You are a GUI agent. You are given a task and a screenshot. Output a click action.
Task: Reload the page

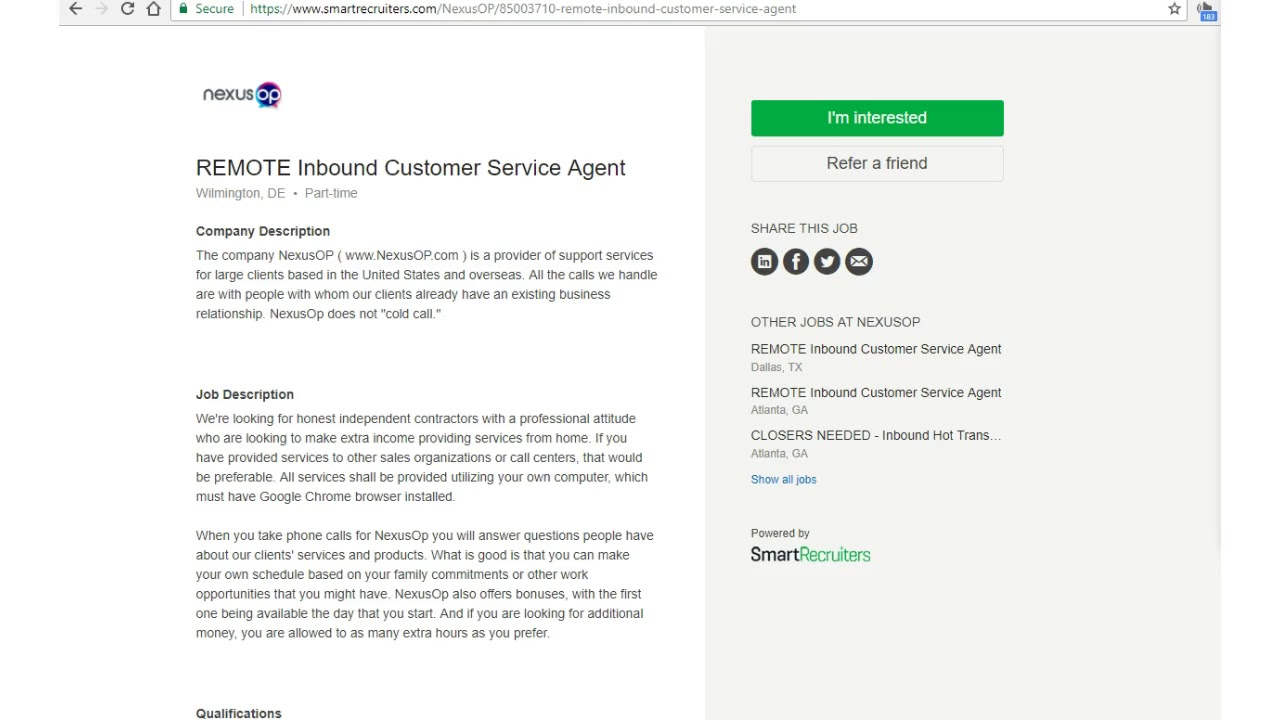pyautogui.click(x=127, y=9)
